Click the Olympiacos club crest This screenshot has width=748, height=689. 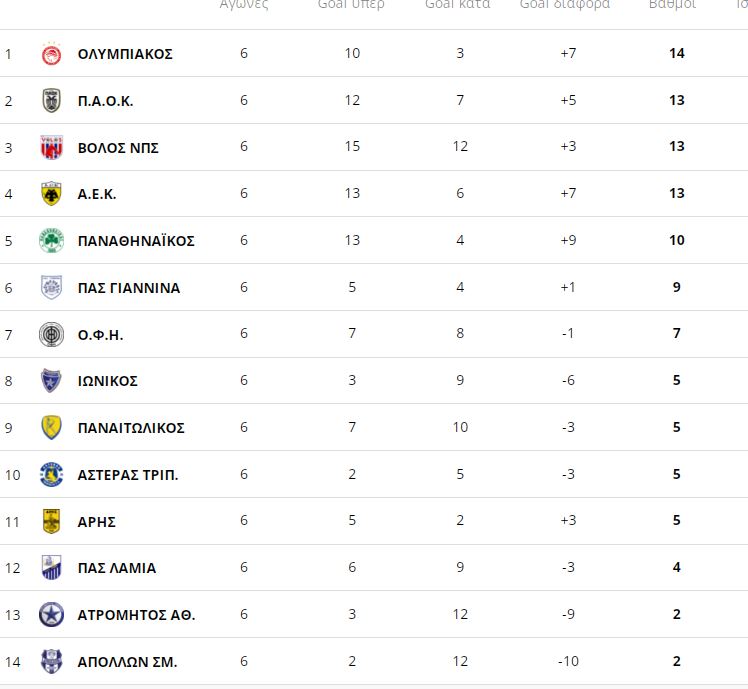[51, 54]
